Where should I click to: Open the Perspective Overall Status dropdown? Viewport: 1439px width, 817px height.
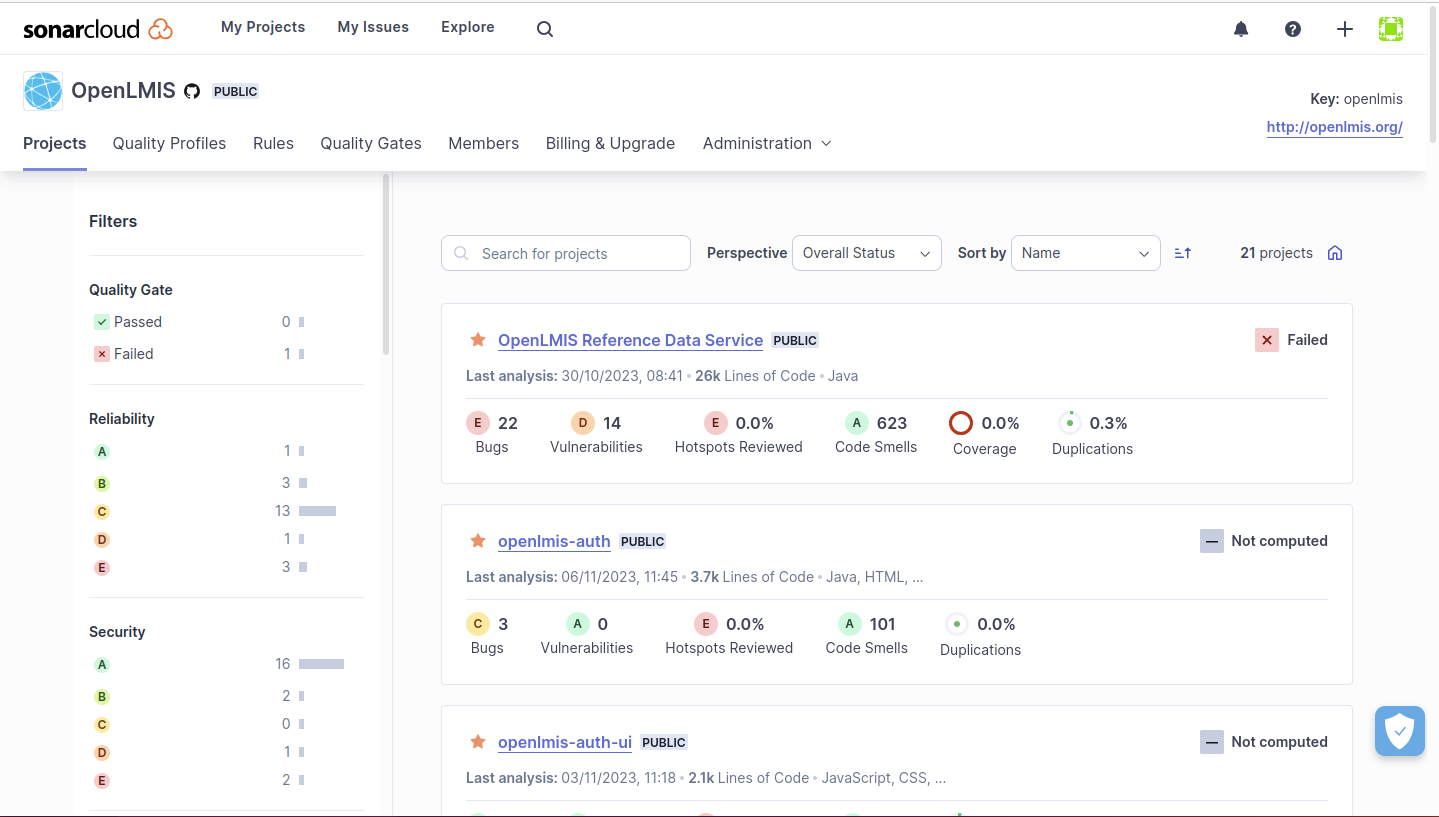coord(867,253)
